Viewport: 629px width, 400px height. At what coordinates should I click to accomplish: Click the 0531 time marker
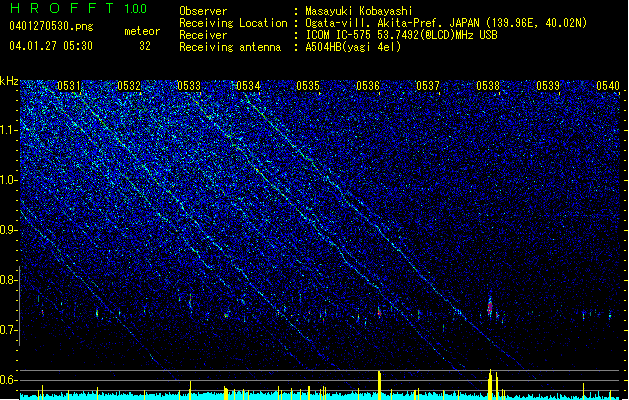[69, 86]
